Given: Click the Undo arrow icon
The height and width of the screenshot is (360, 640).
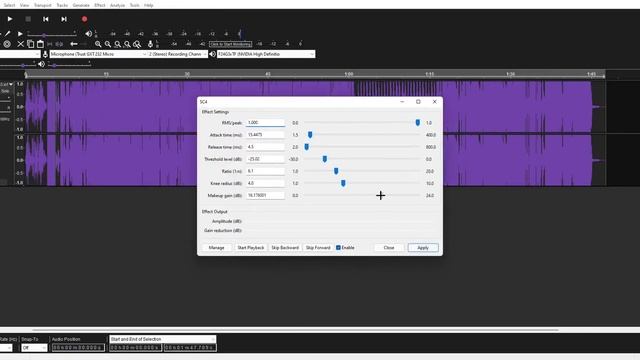Looking at the screenshot, I should tap(73, 44).
